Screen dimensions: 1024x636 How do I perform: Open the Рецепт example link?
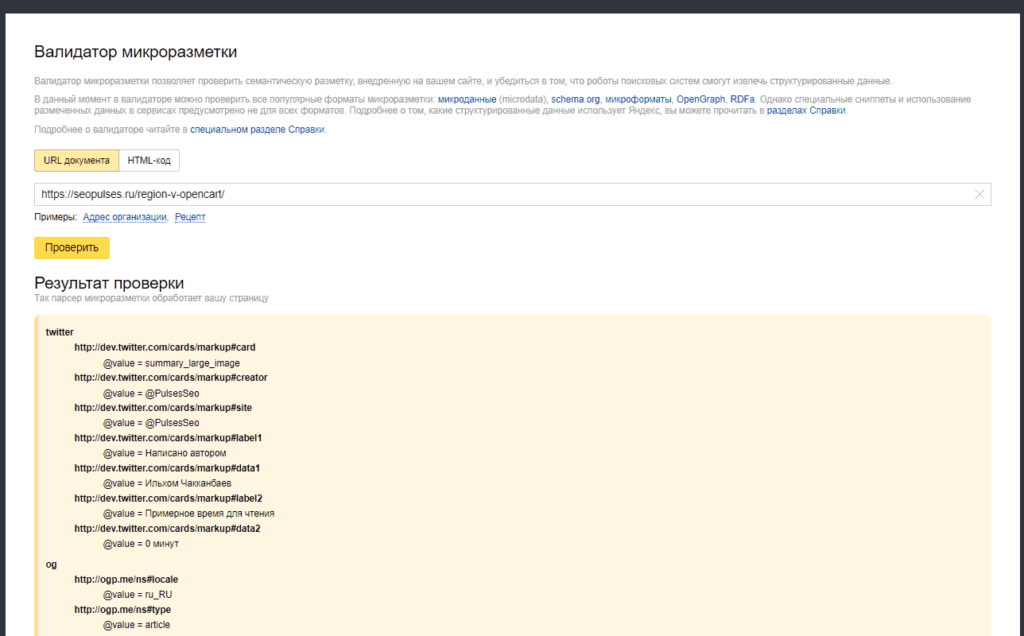[190, 217]
